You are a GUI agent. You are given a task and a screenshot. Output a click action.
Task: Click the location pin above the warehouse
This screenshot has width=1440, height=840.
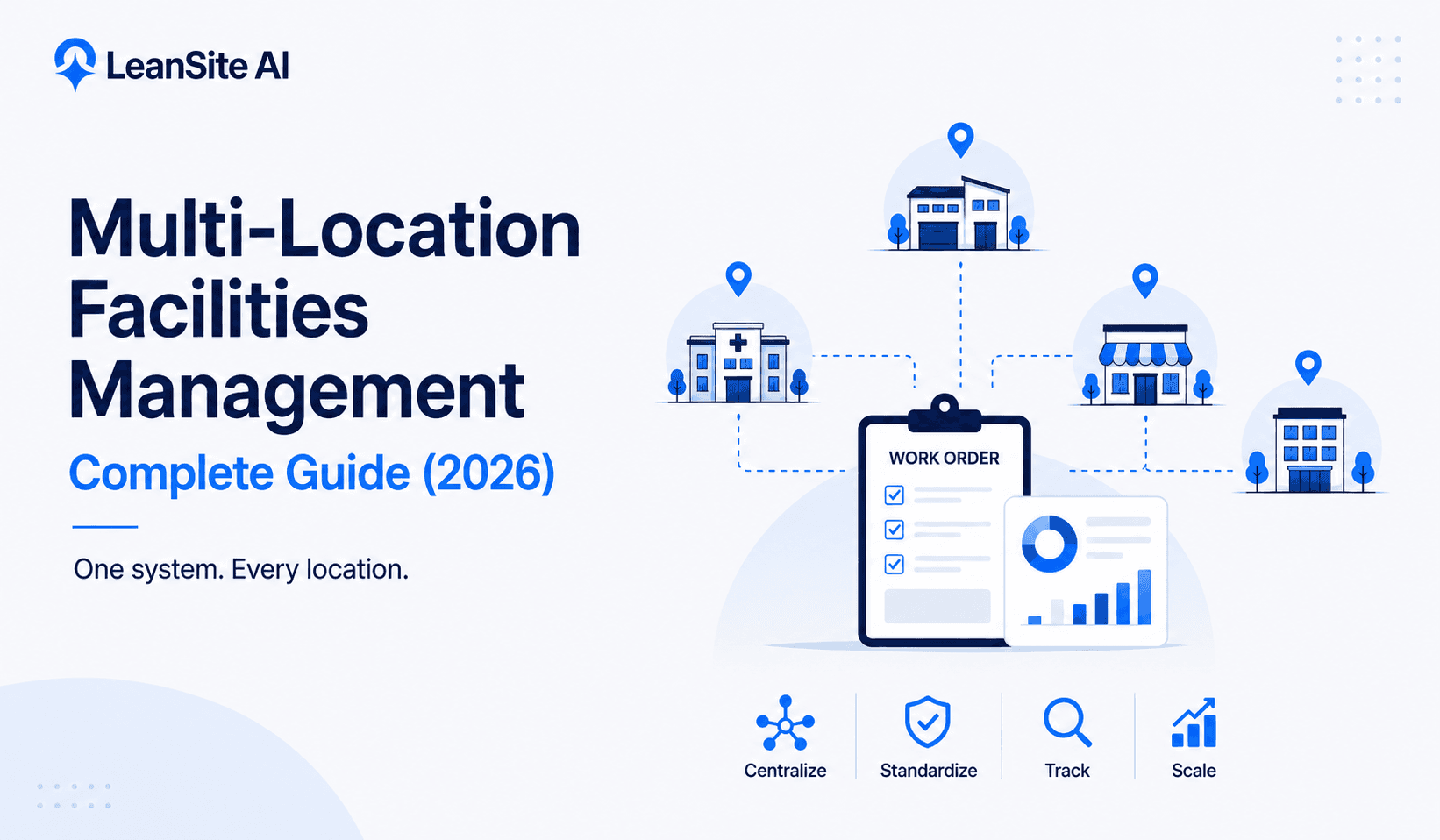click(961, 140)
